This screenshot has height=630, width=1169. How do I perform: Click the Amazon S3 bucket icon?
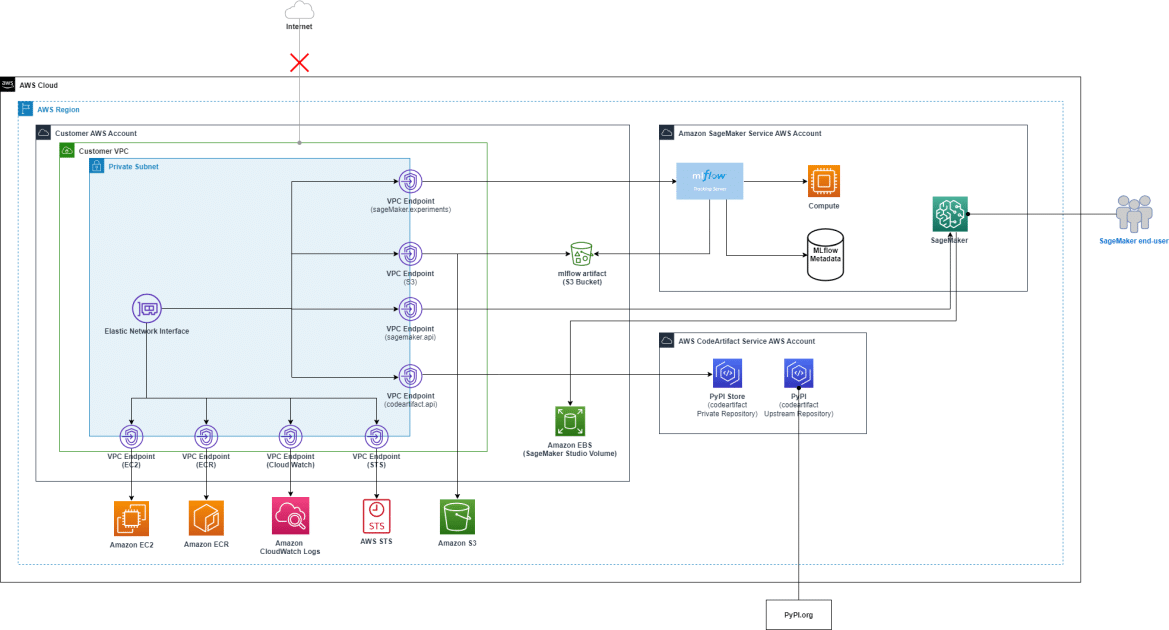457,515
